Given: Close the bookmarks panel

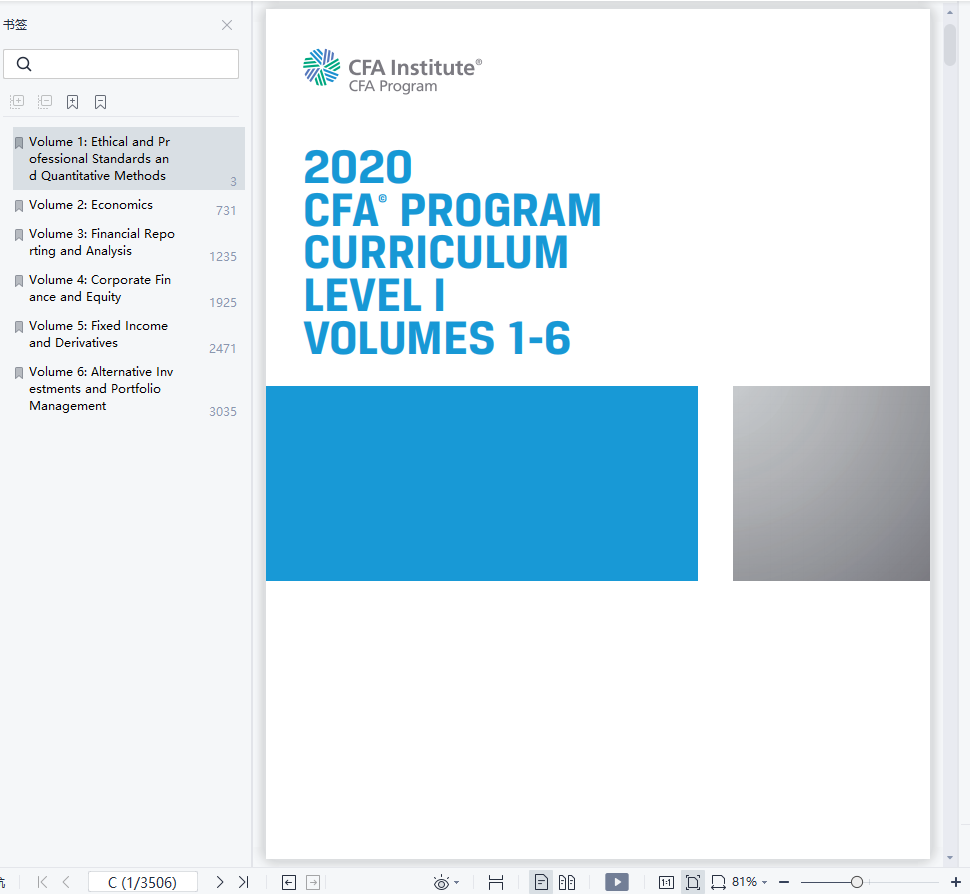Looking at the screenshot, I should (x=227, y=25).
